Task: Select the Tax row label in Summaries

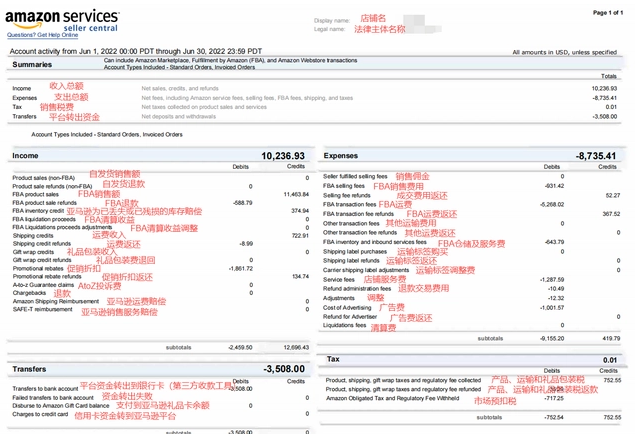Action: coord(17,107)
